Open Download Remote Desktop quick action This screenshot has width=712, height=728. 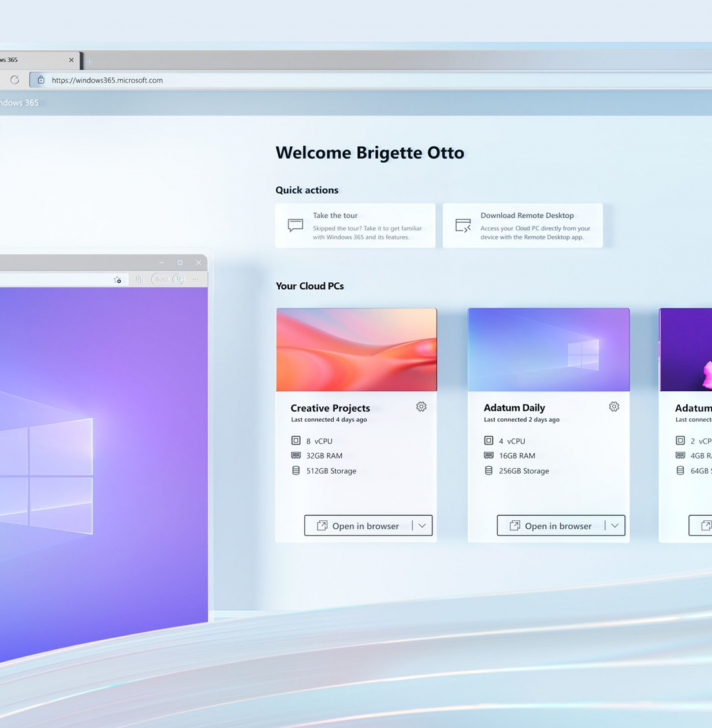click(x=523, y=226)
